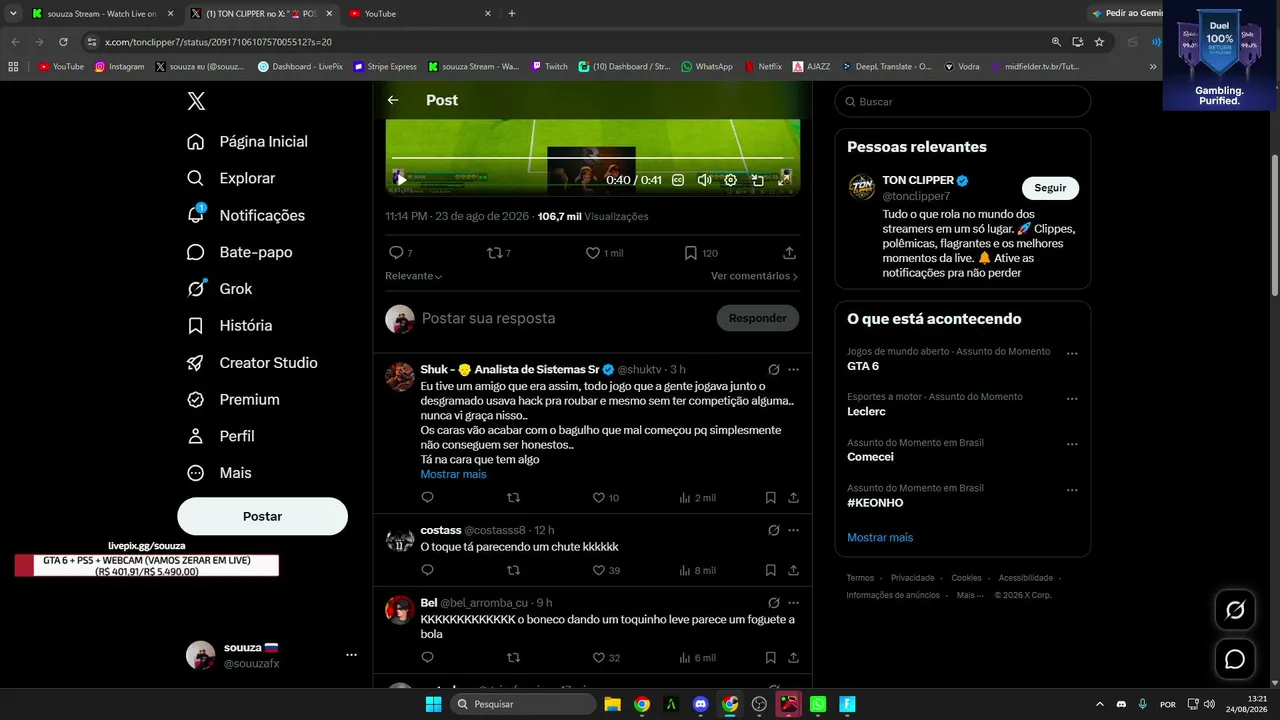Open the Explorar page
The width and height of the screenshot is (1280, 720).
pos(231,178)
